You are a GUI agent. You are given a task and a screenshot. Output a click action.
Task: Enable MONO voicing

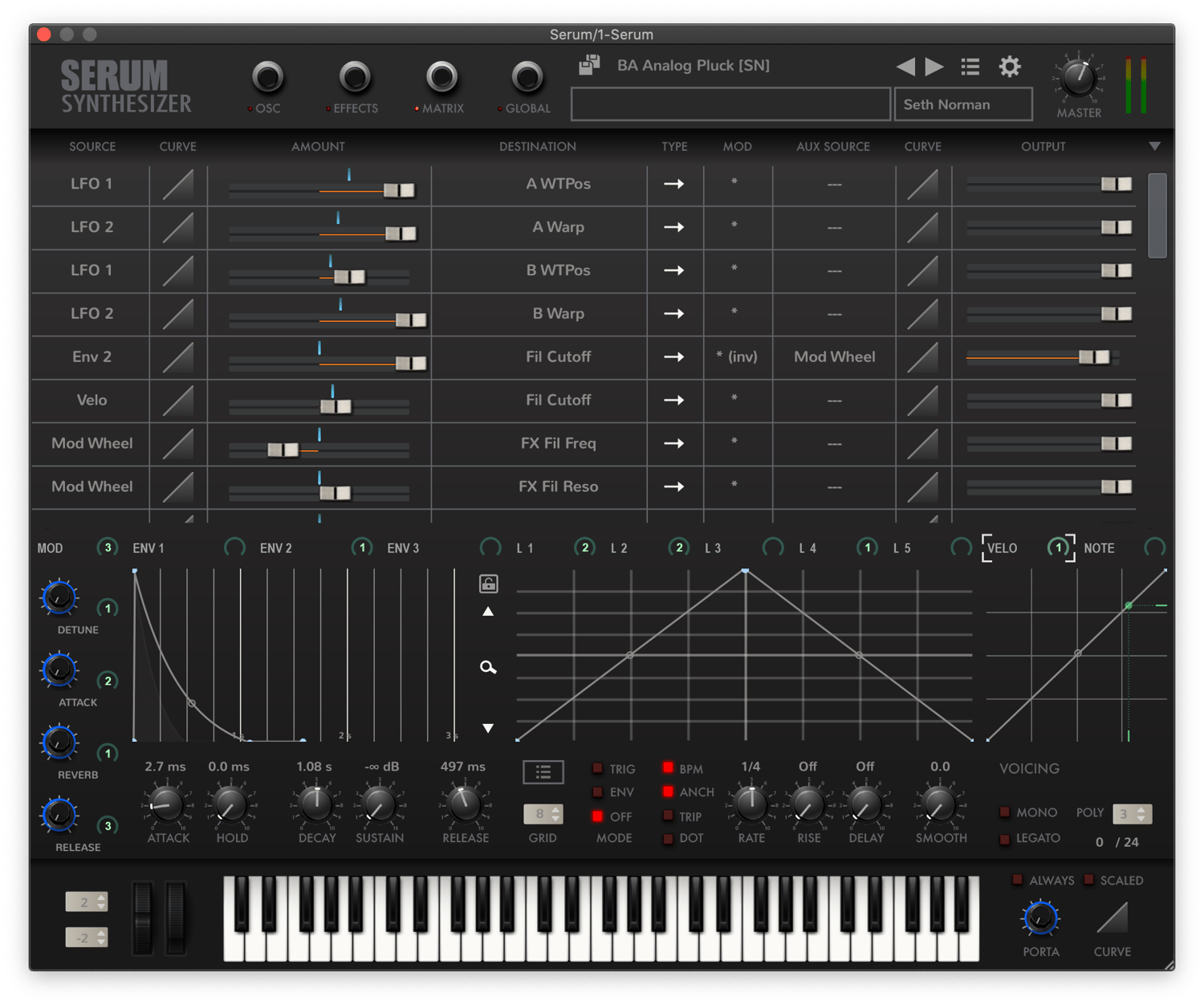[1004, 812]
